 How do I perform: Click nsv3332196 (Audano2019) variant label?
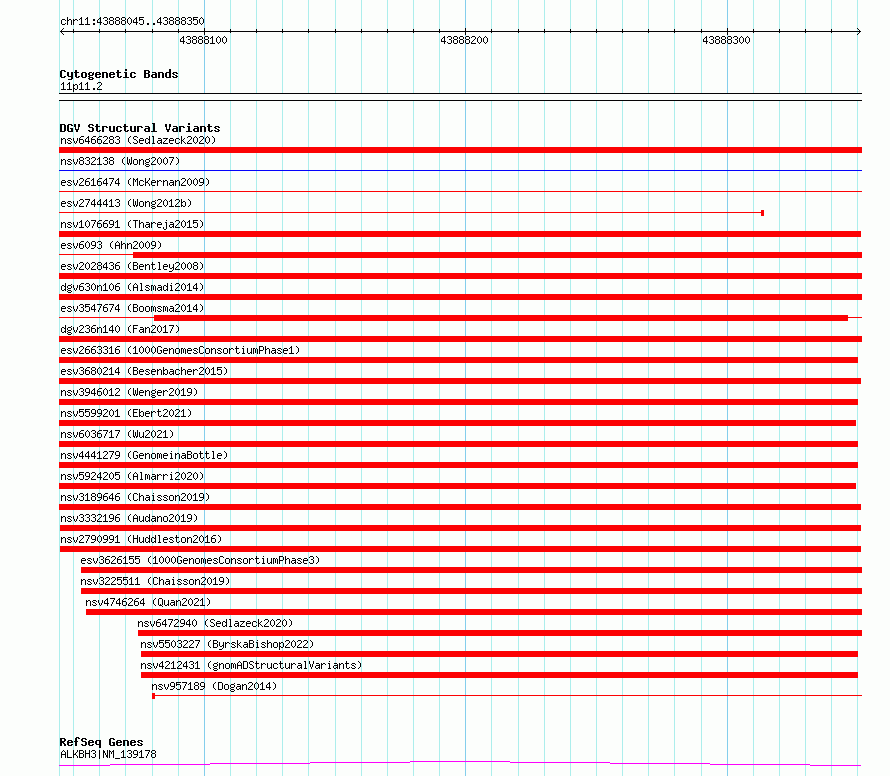point(129,518)
